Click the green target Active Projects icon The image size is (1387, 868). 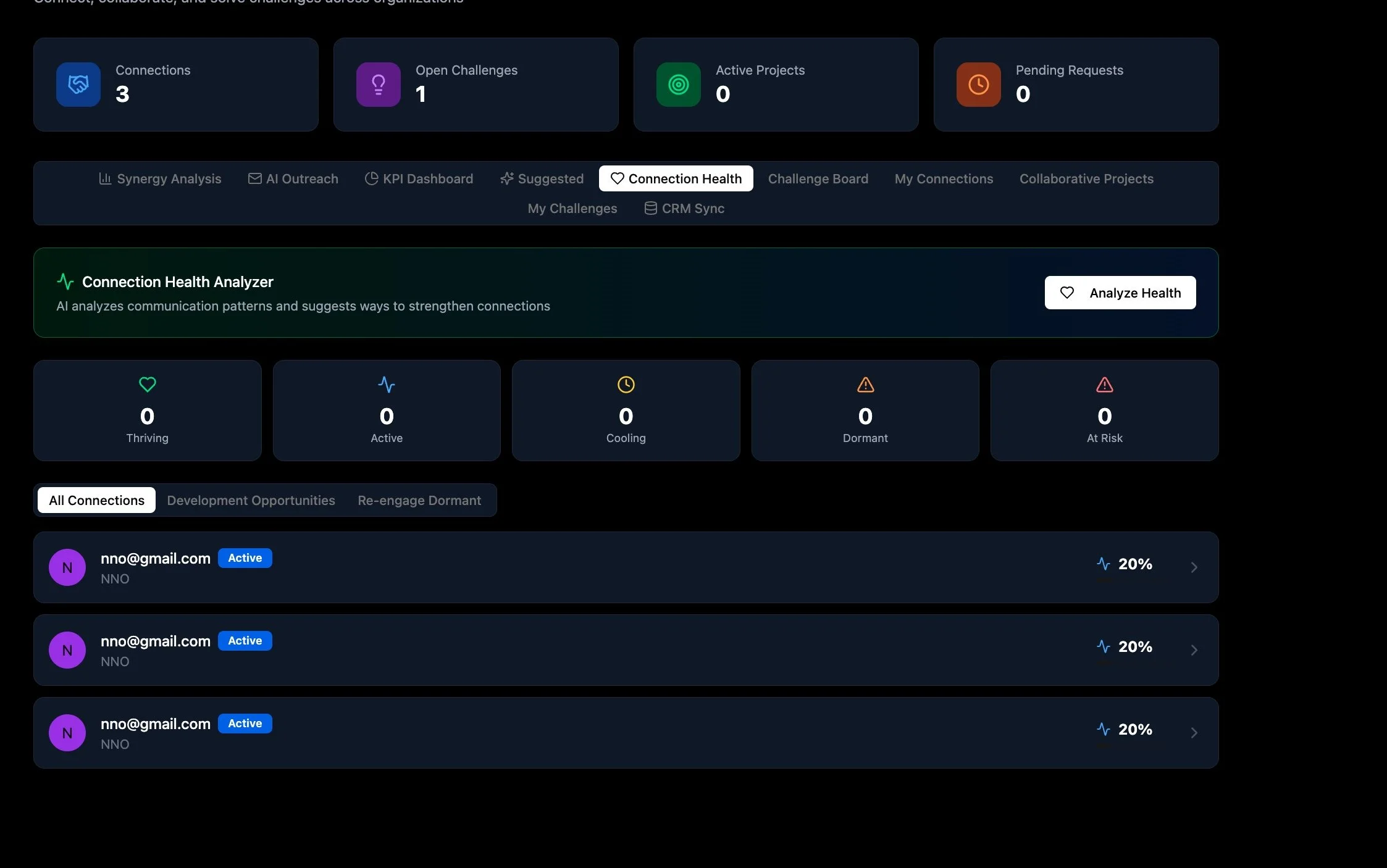pos(679,85)
